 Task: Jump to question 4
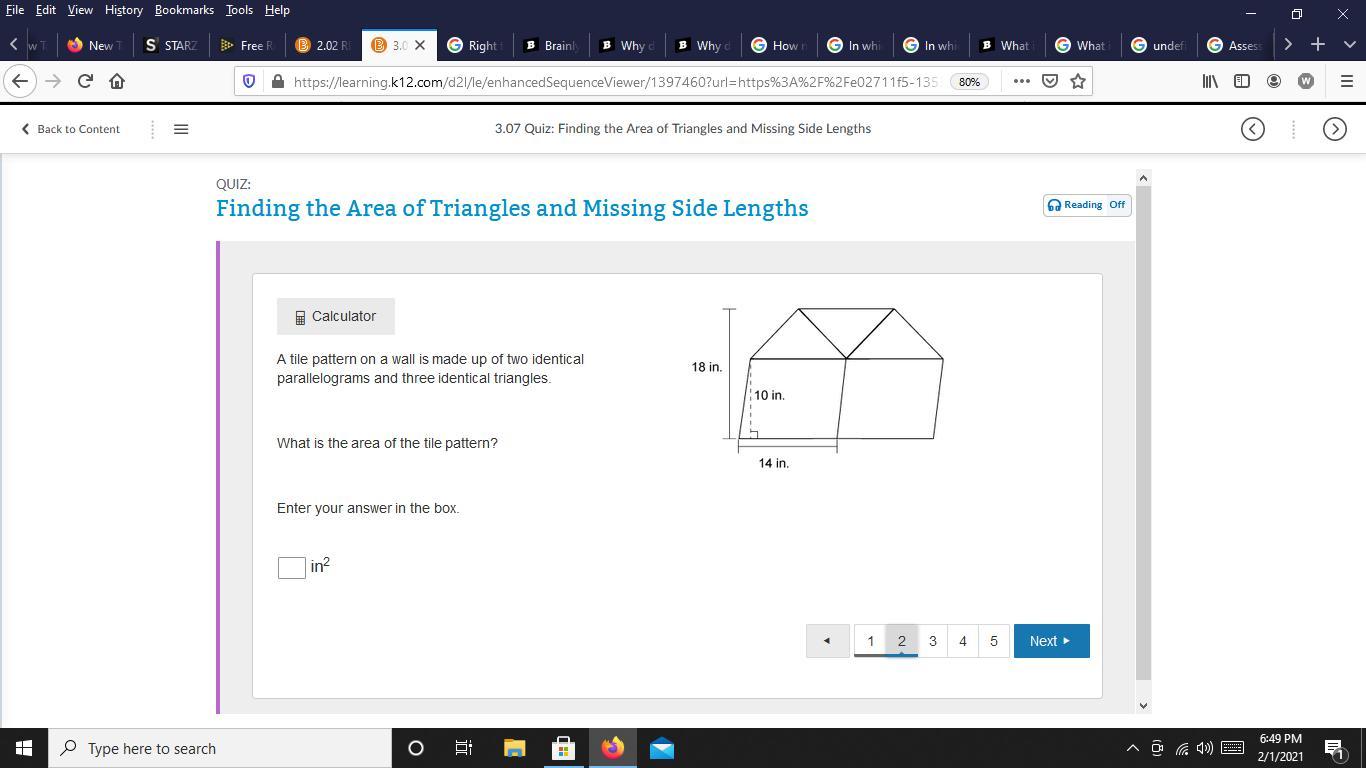(963, 641)
